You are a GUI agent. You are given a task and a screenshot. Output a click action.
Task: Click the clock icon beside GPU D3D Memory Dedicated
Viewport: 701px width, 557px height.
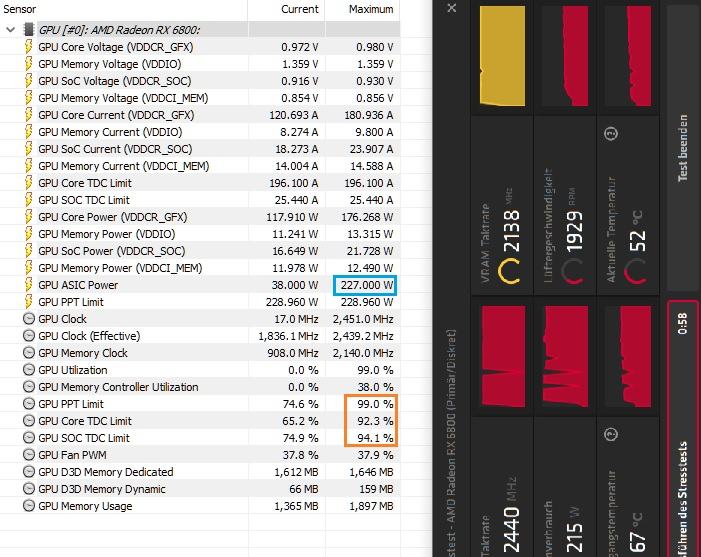coord(29,472)
